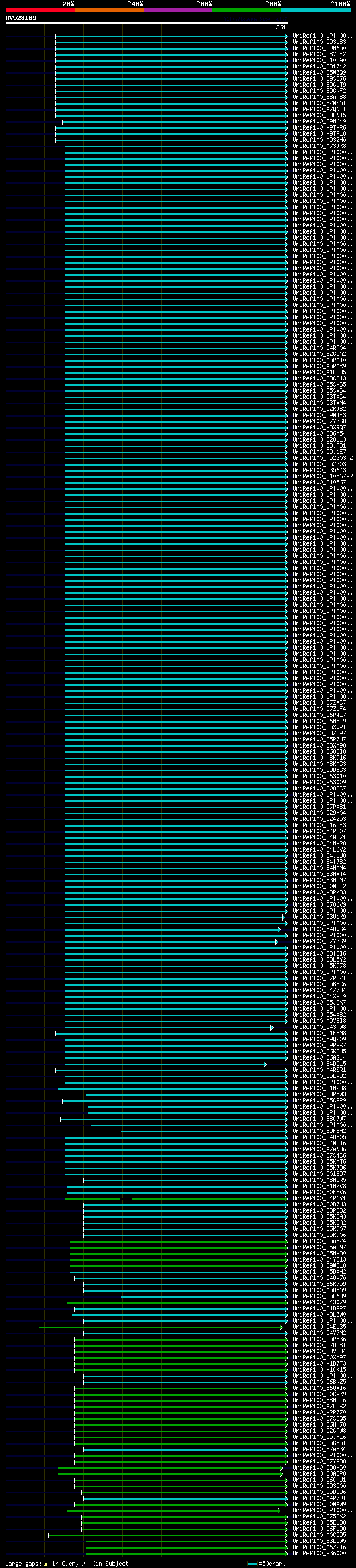356x1568 pixels.
Task: Open hit UniRef100_Q9SUS3
Action: [319, 42]
